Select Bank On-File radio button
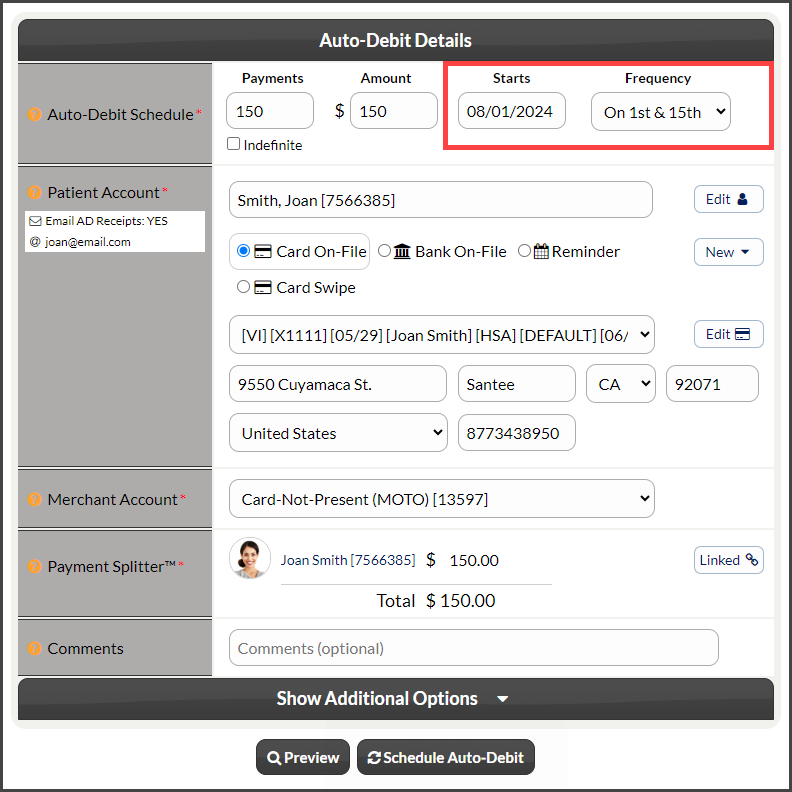Screen dimensions: 792x792 pyautogui.click(x=384, y=251)
